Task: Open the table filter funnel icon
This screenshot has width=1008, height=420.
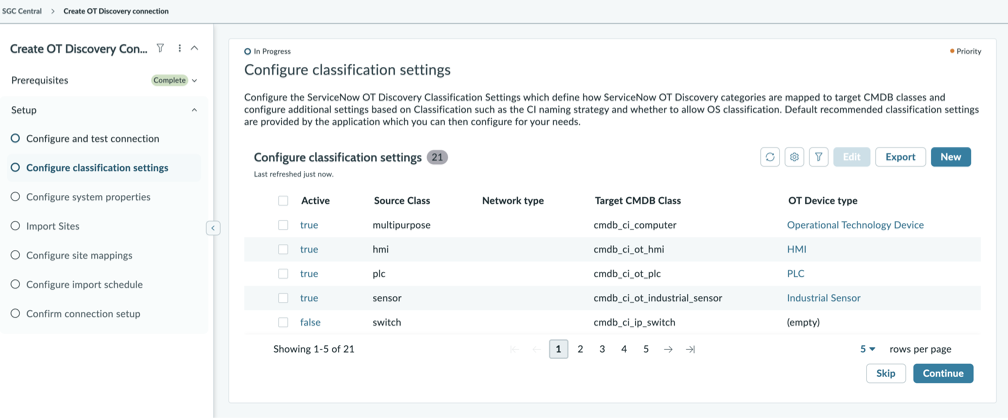Action: point(818,157)
